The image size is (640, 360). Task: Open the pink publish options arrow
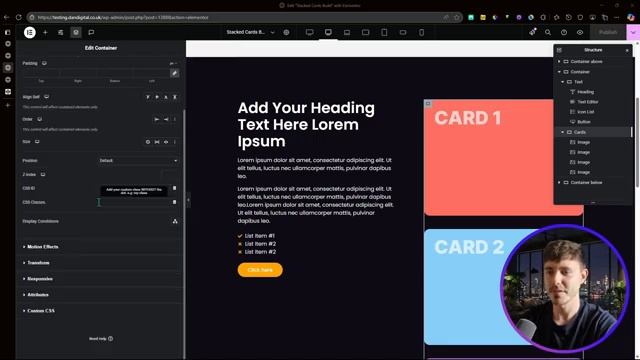tap(633, 32)
